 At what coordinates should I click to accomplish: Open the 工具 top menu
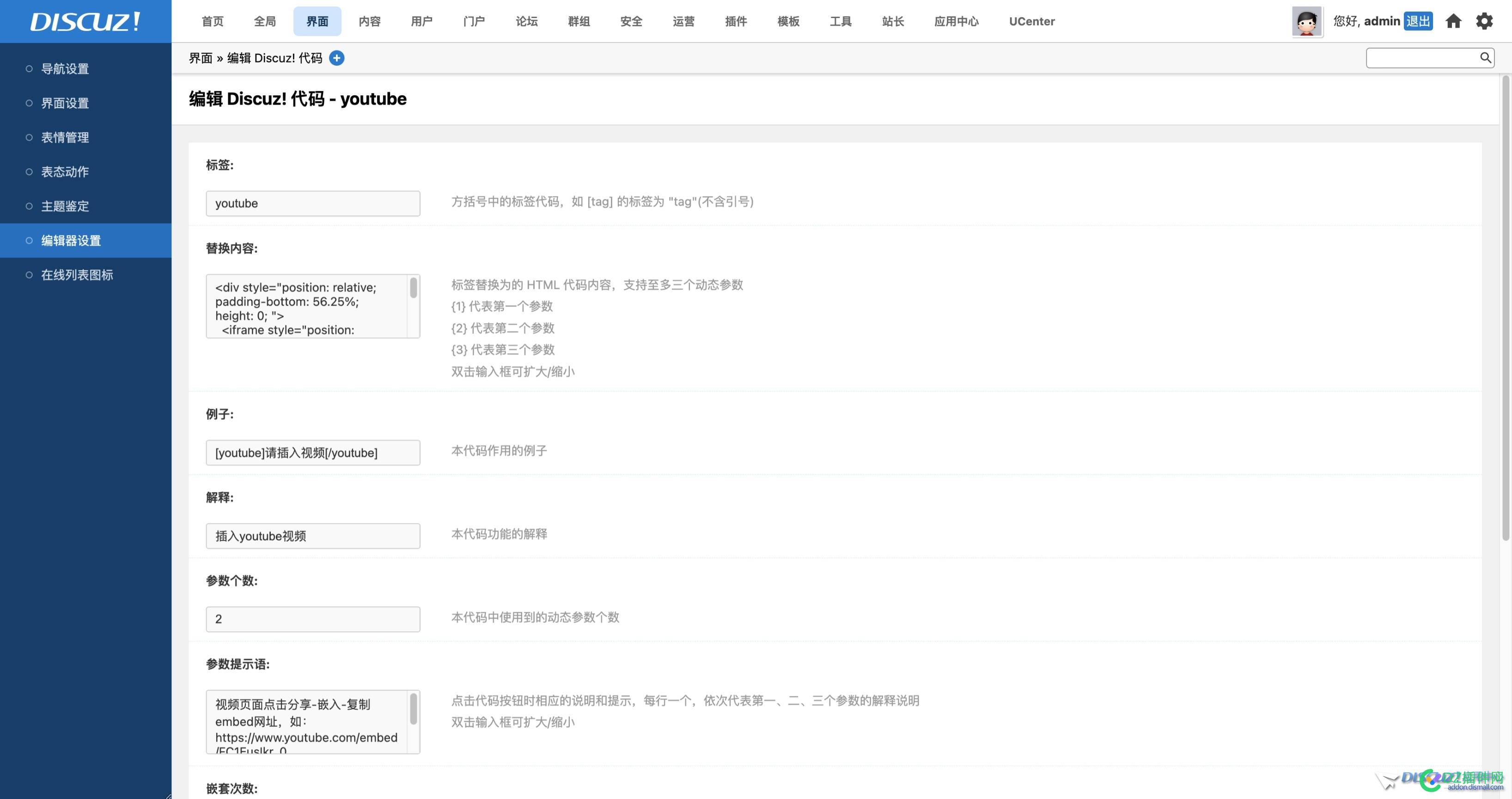841,21
